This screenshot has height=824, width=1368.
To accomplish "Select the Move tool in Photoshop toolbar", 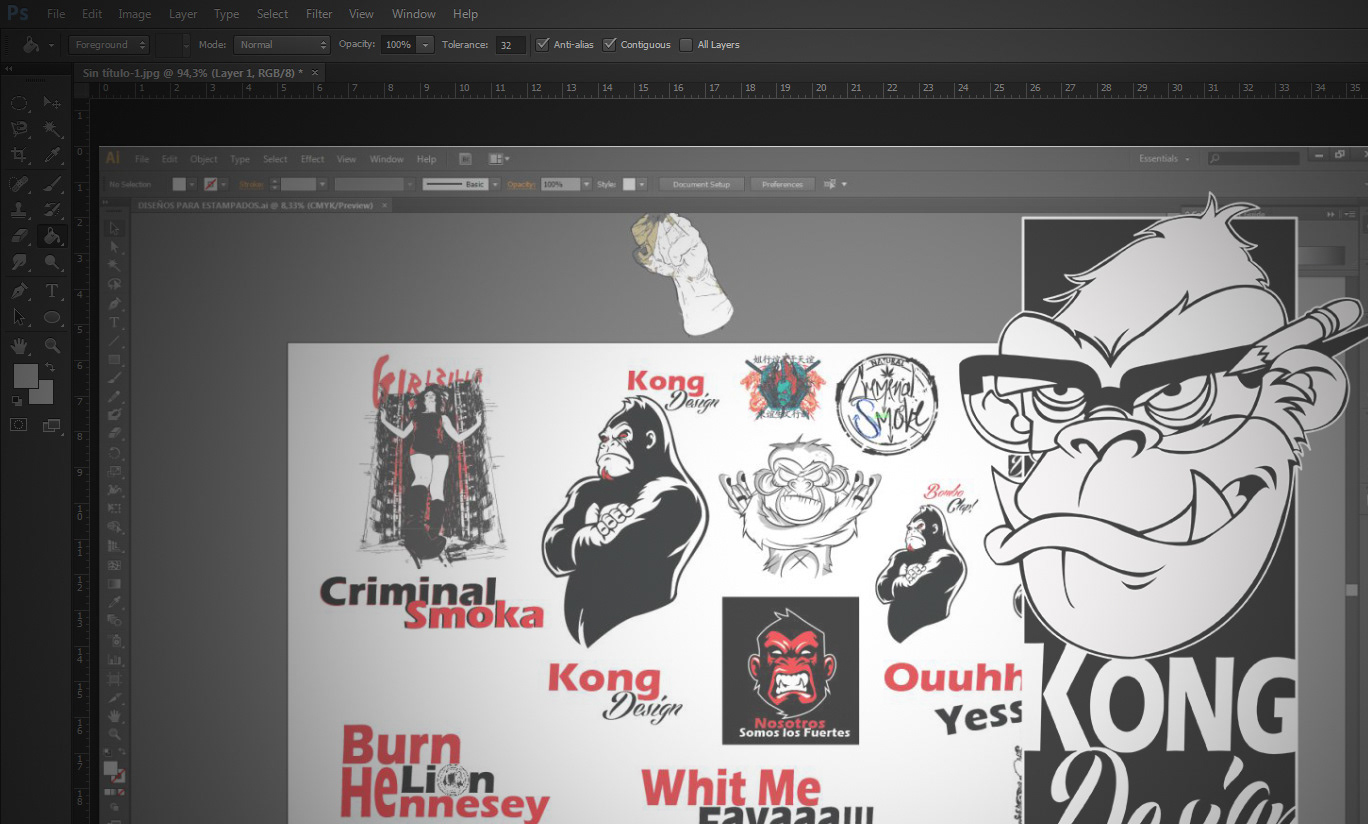I will 52,103.
